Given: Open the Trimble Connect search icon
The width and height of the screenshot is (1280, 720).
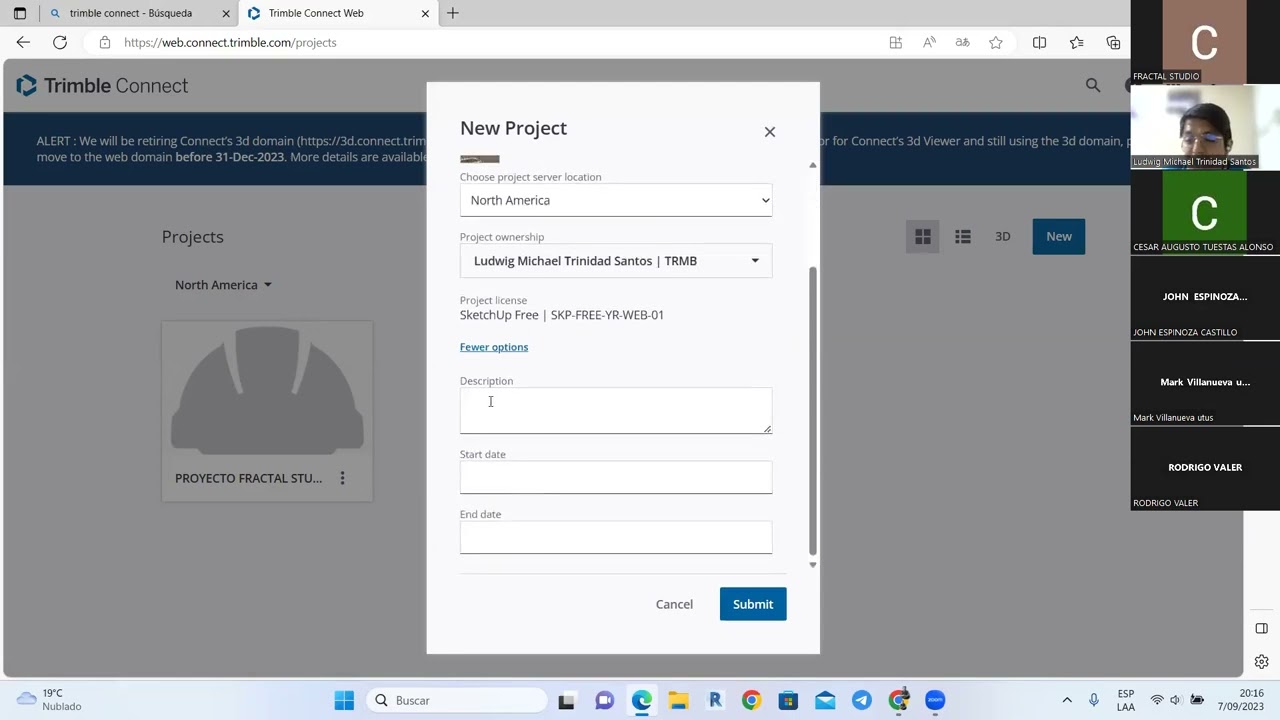Looking at the screenshot, I should (1093, 86).
